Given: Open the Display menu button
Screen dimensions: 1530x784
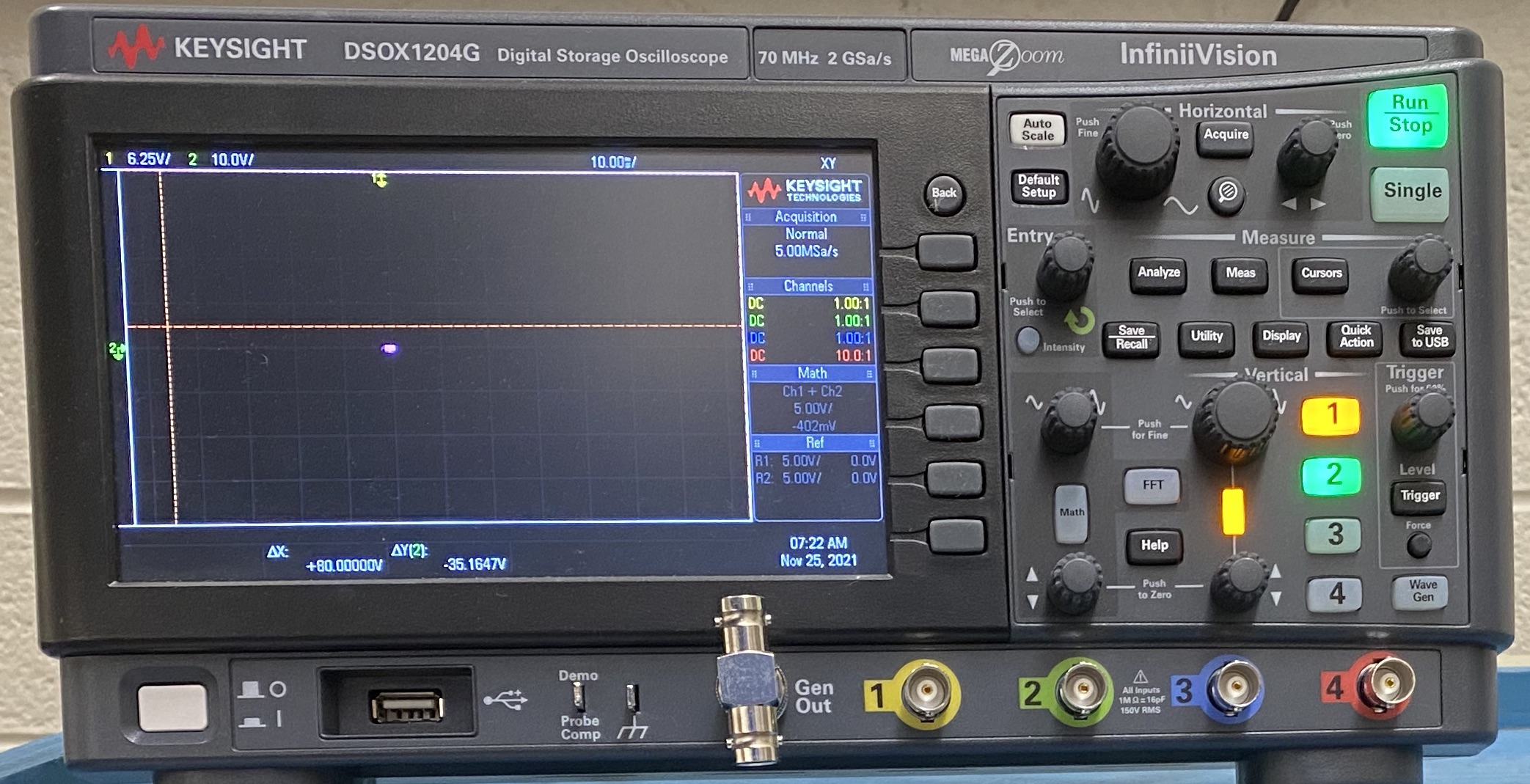Looking at the screenshot, I should (1281, 337).
